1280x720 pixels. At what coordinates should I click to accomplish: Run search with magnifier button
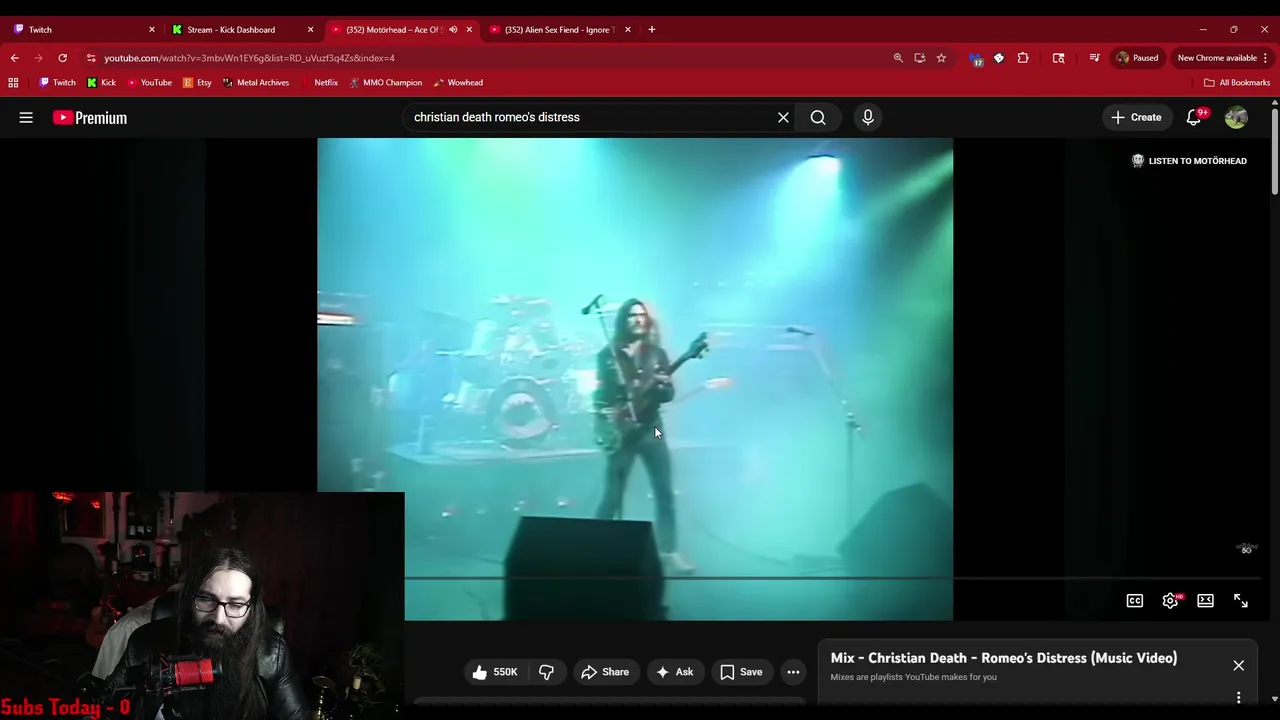point(818,117)
